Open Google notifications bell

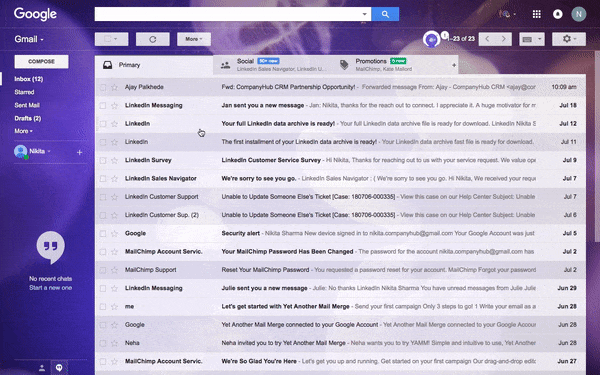click(558, 14)
